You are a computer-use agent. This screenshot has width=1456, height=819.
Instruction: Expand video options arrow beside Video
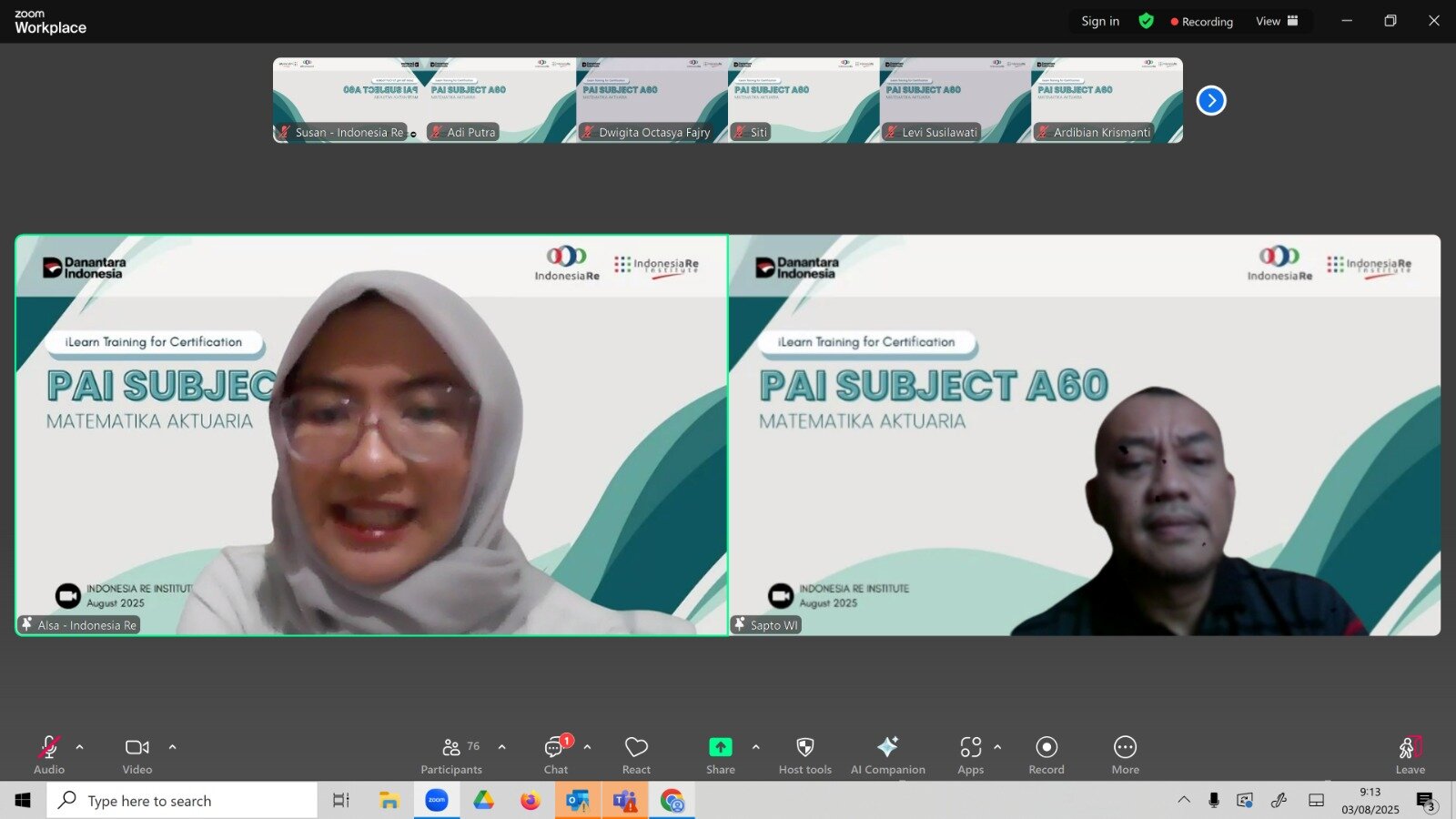click(173, 747)
